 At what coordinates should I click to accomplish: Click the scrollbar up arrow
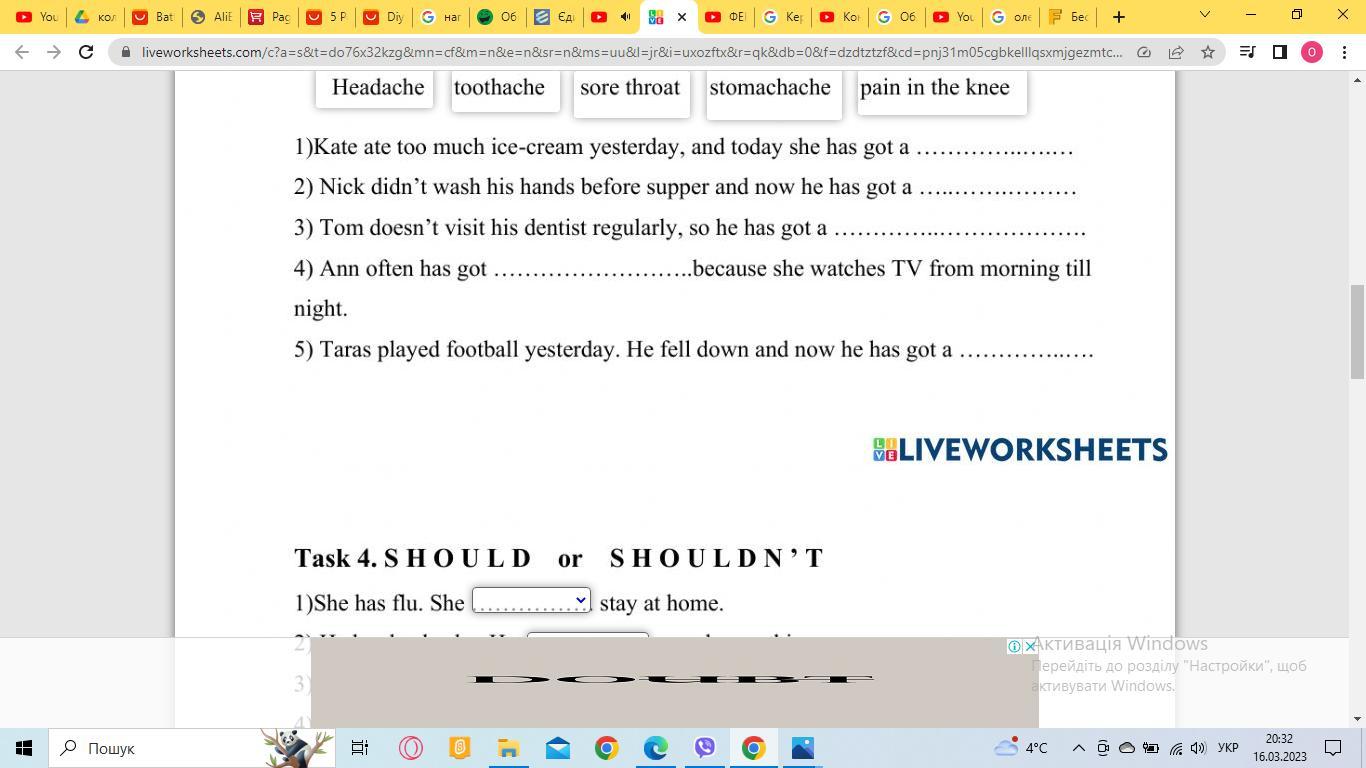[1357, 79]
